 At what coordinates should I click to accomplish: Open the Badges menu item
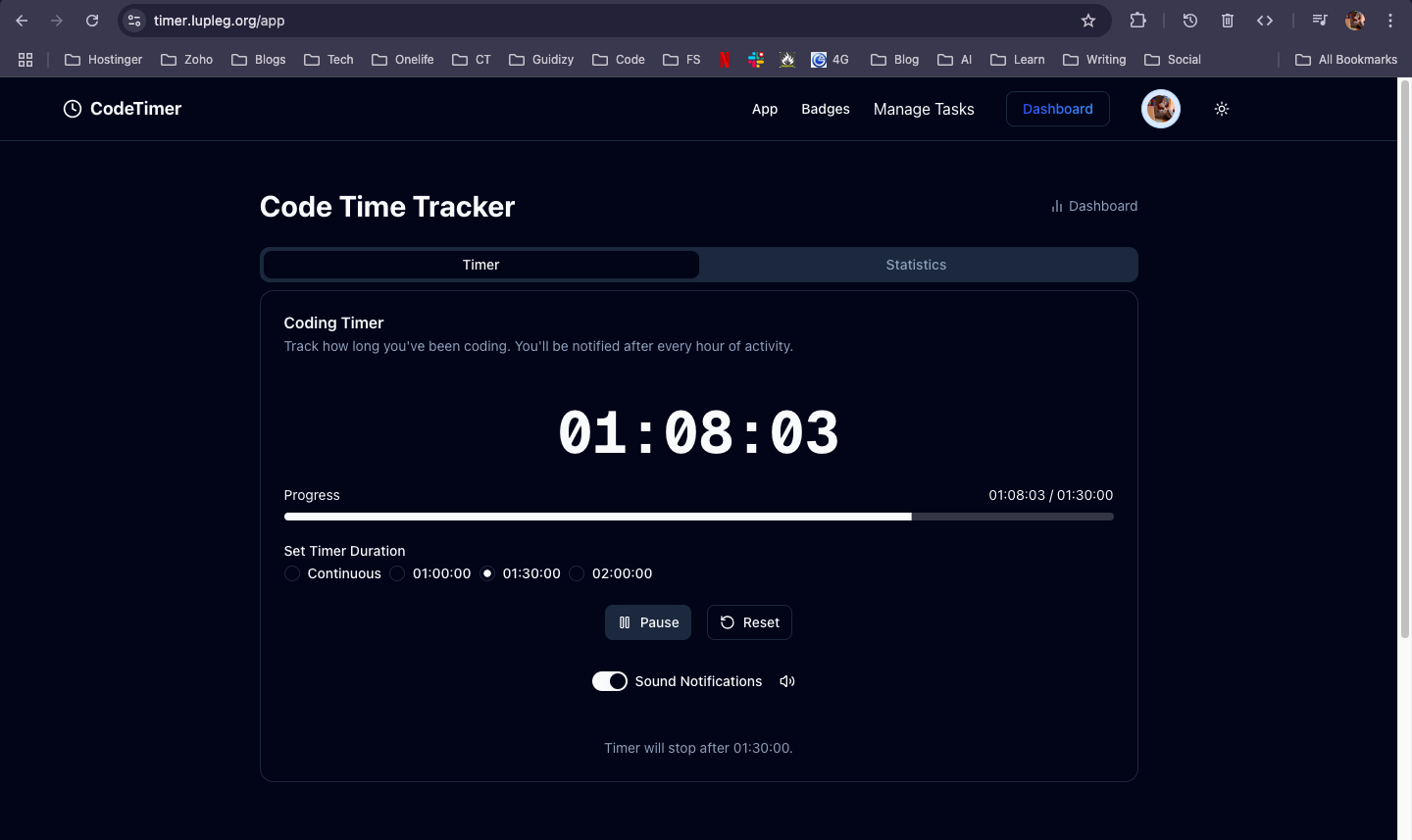825,109
